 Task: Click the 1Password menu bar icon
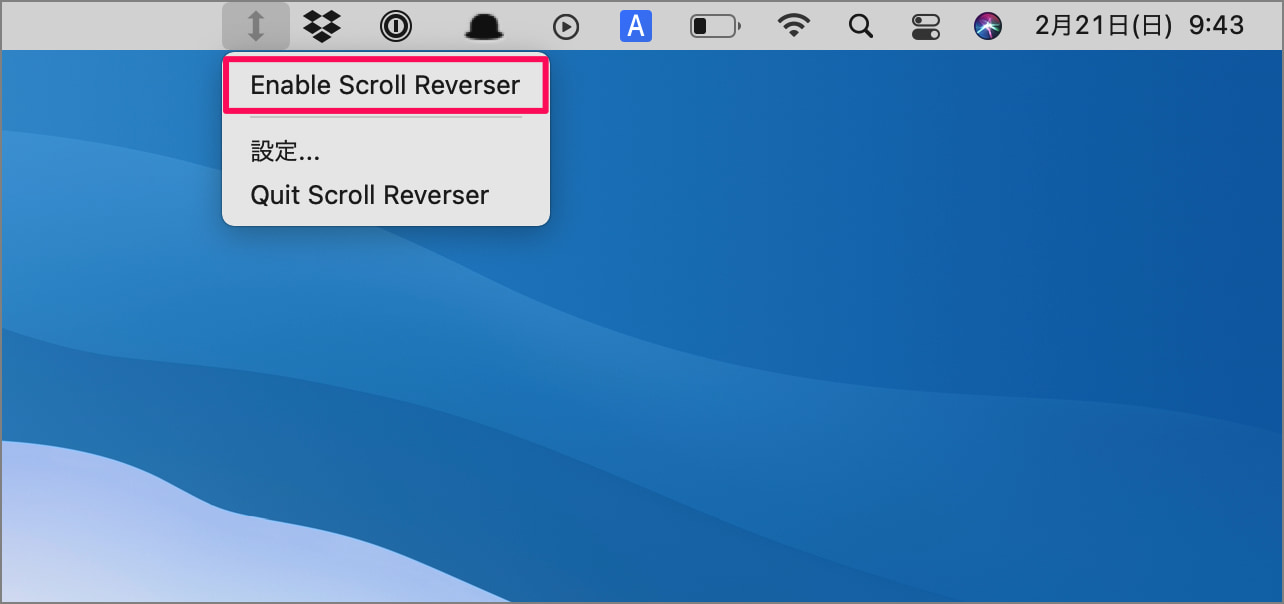coord(395,26)
